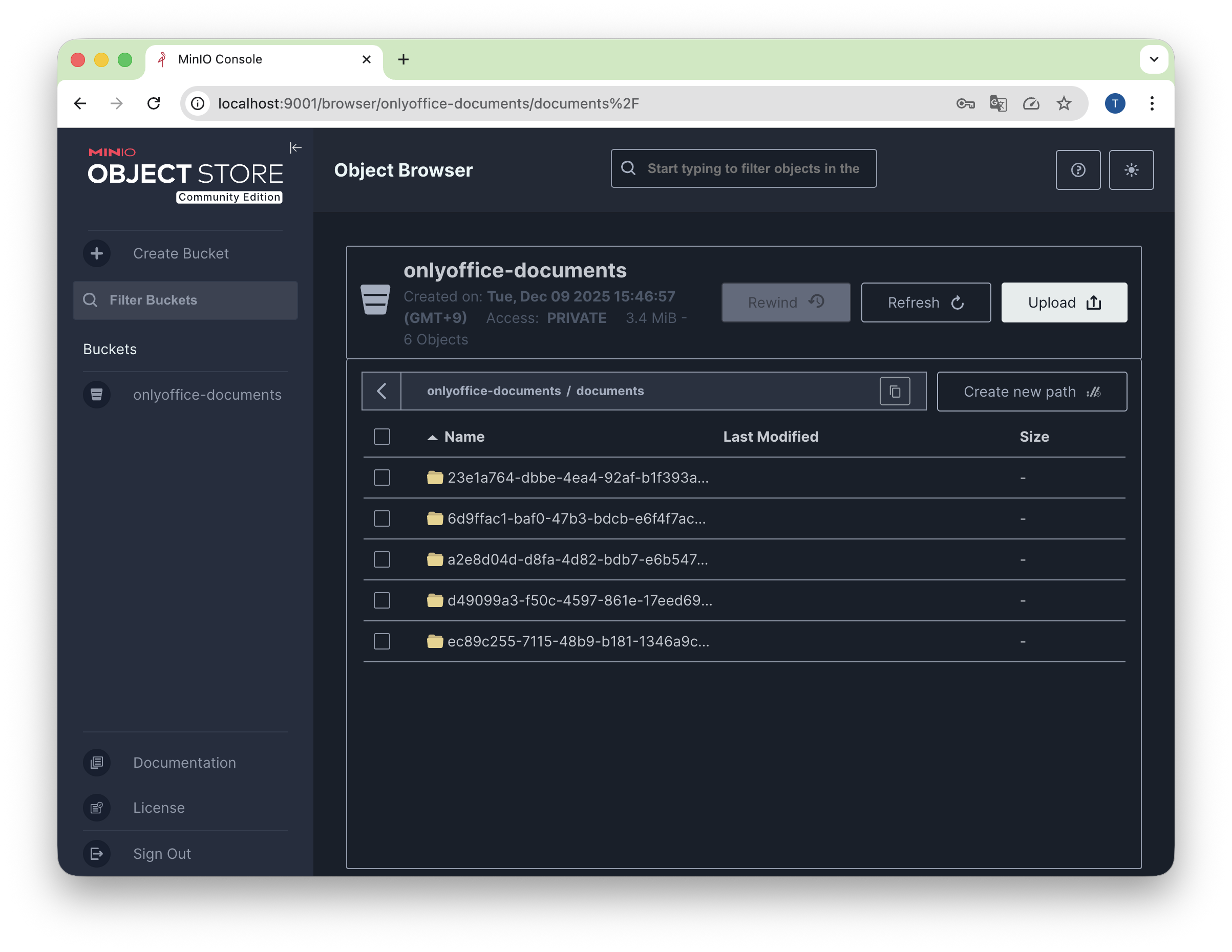Open the tab search dropdown chevron in Chrome
The image size is (1232, 952).
pos(1154,59)
